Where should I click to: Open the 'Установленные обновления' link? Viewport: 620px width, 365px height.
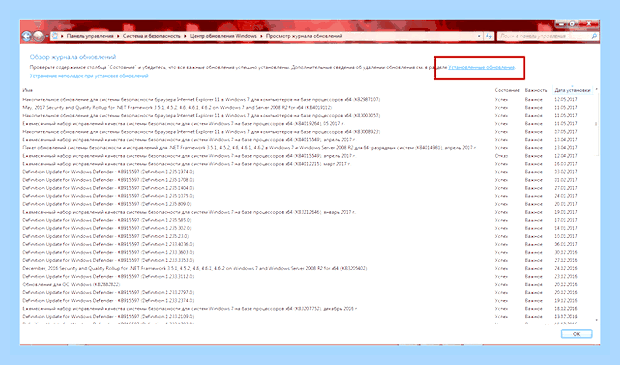point(482,67)
